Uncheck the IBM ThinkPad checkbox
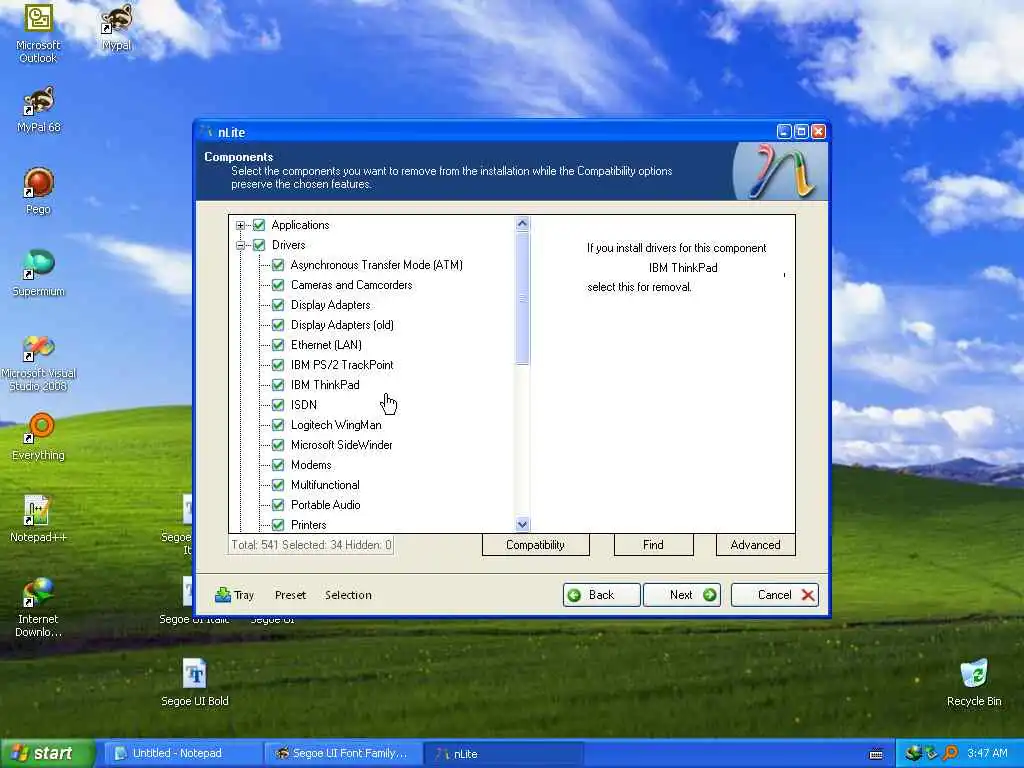The height and width of the screenshot is (768, 1024). (278, 385)
